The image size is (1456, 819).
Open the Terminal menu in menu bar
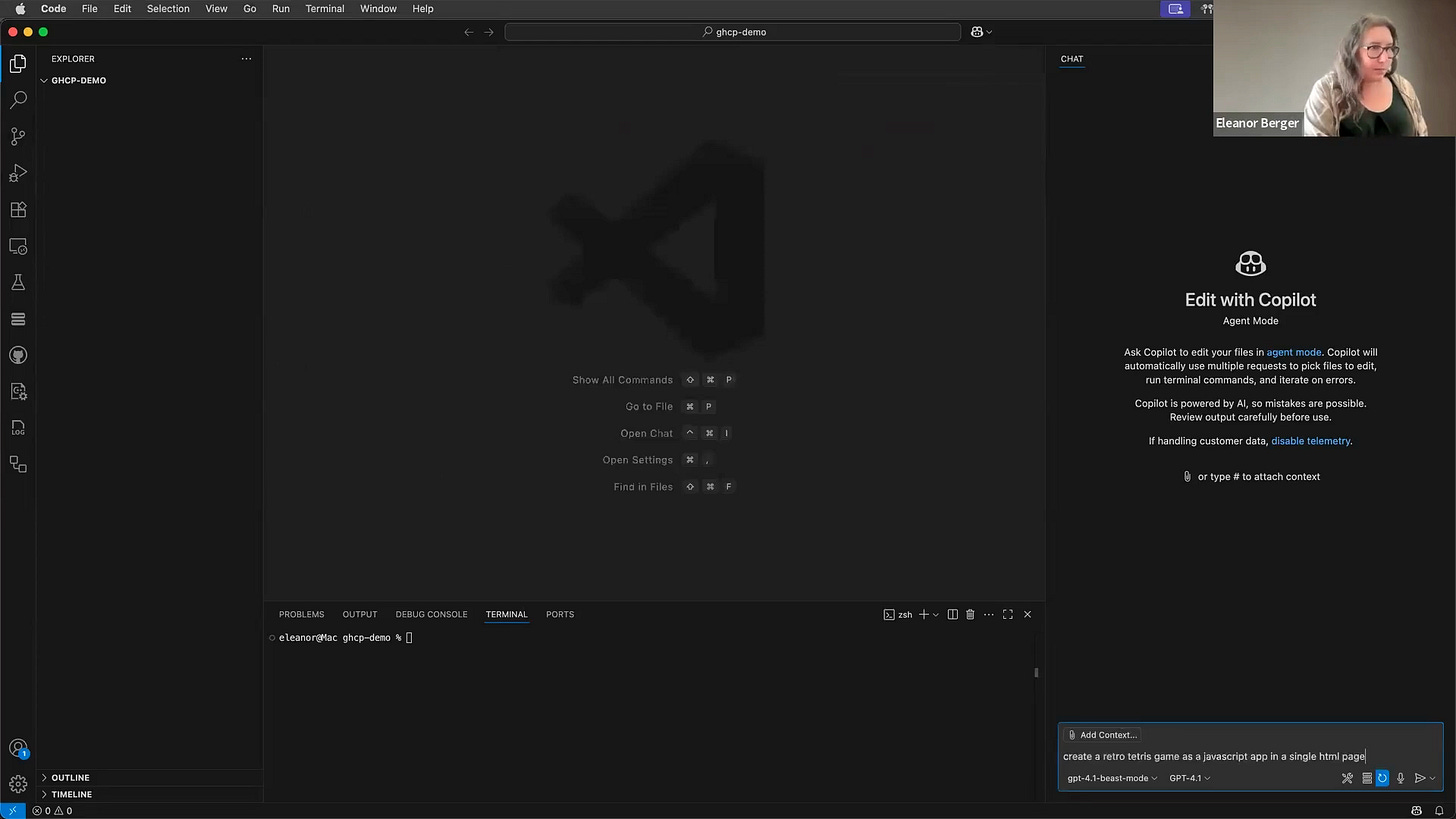pyautogui.click(x=325, y=8)
